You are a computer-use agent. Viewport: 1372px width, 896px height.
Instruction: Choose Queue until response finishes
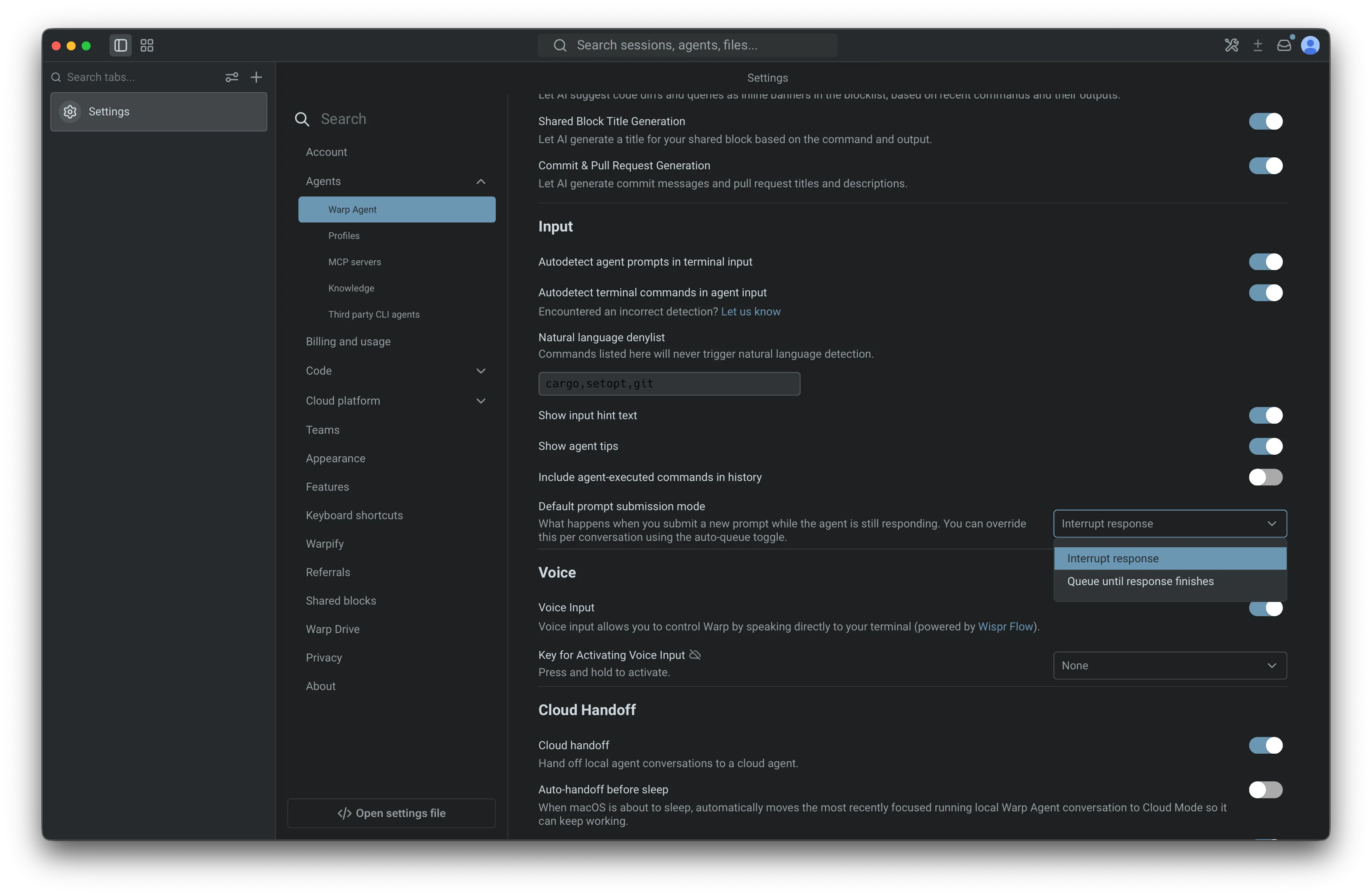[x=1170, y=581]
